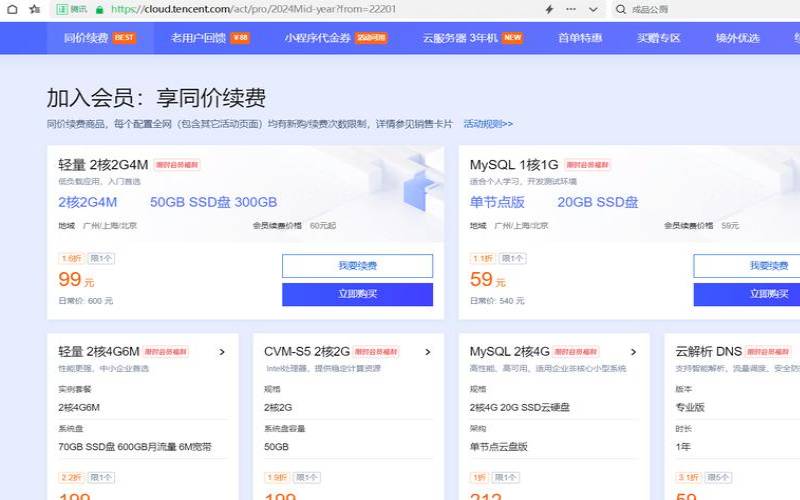Click the 20GB SSD盘 spec text
This screenshot has width=800, height=500.
[597, 202]
